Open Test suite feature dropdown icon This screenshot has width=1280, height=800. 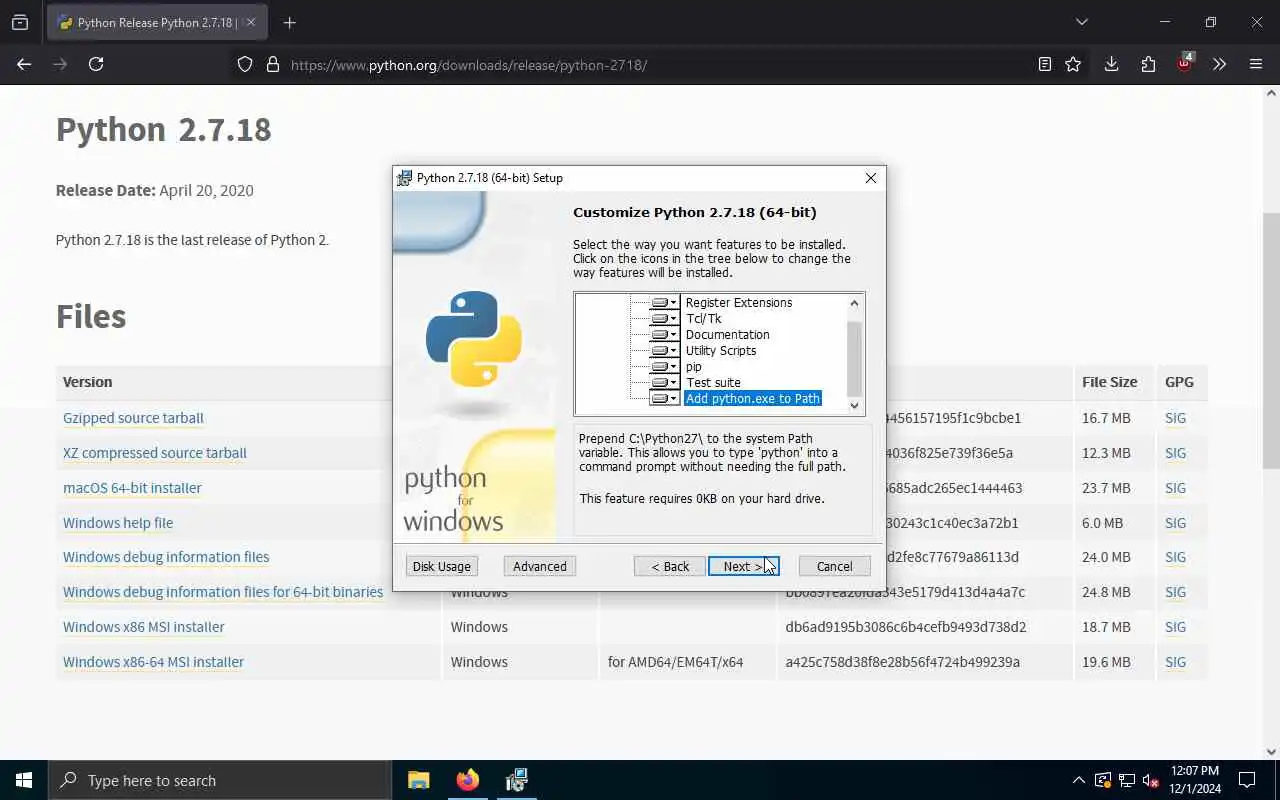(x=664, y=382)
